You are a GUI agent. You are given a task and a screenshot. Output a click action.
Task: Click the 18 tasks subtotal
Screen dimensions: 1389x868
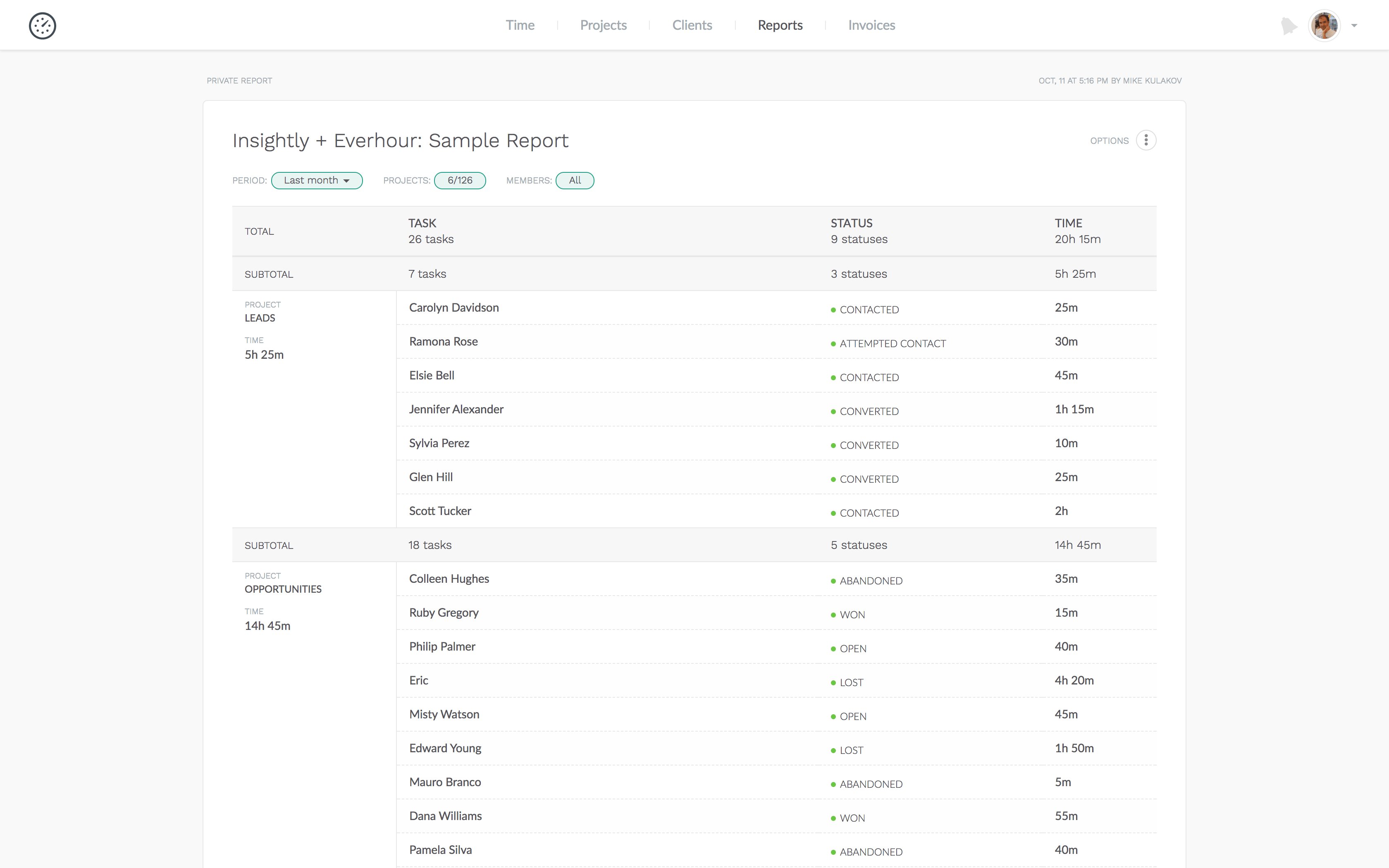point(430,545)
